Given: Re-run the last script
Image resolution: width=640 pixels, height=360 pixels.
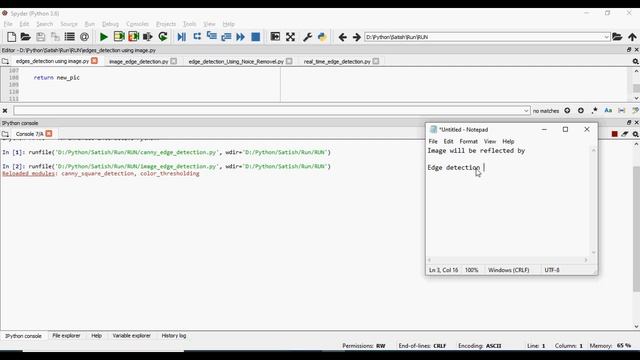Looking at the screenshot, I should [x=163, y=37].
